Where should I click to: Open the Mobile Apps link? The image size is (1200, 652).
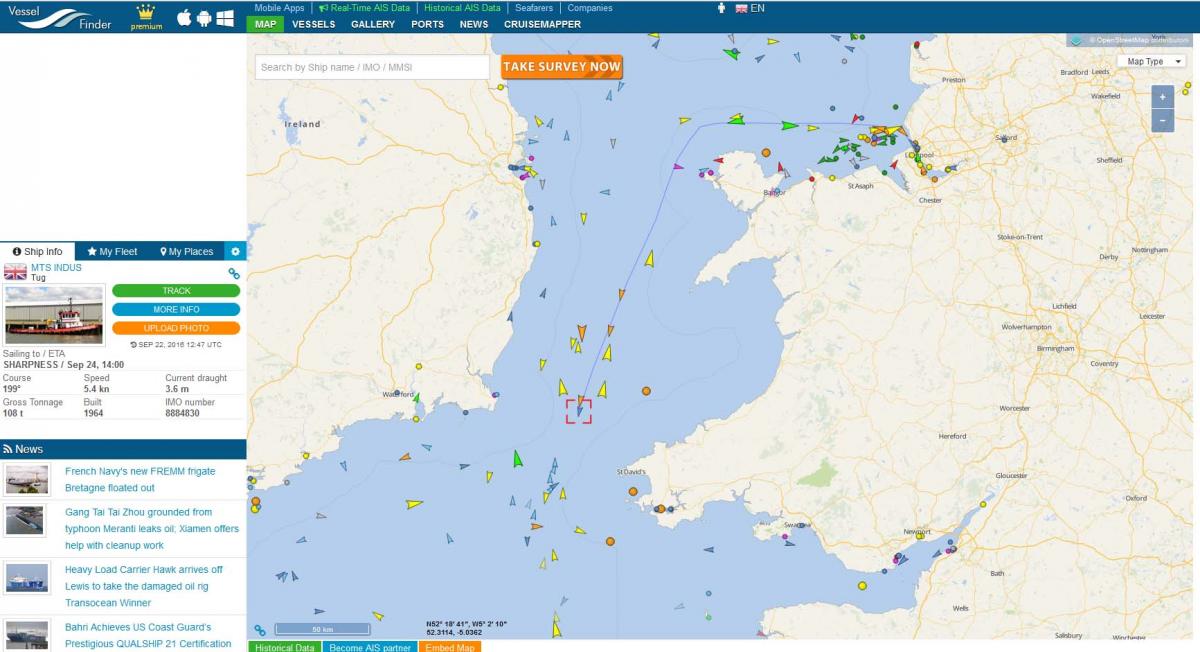pyautogui.click(x=279, y=8)
